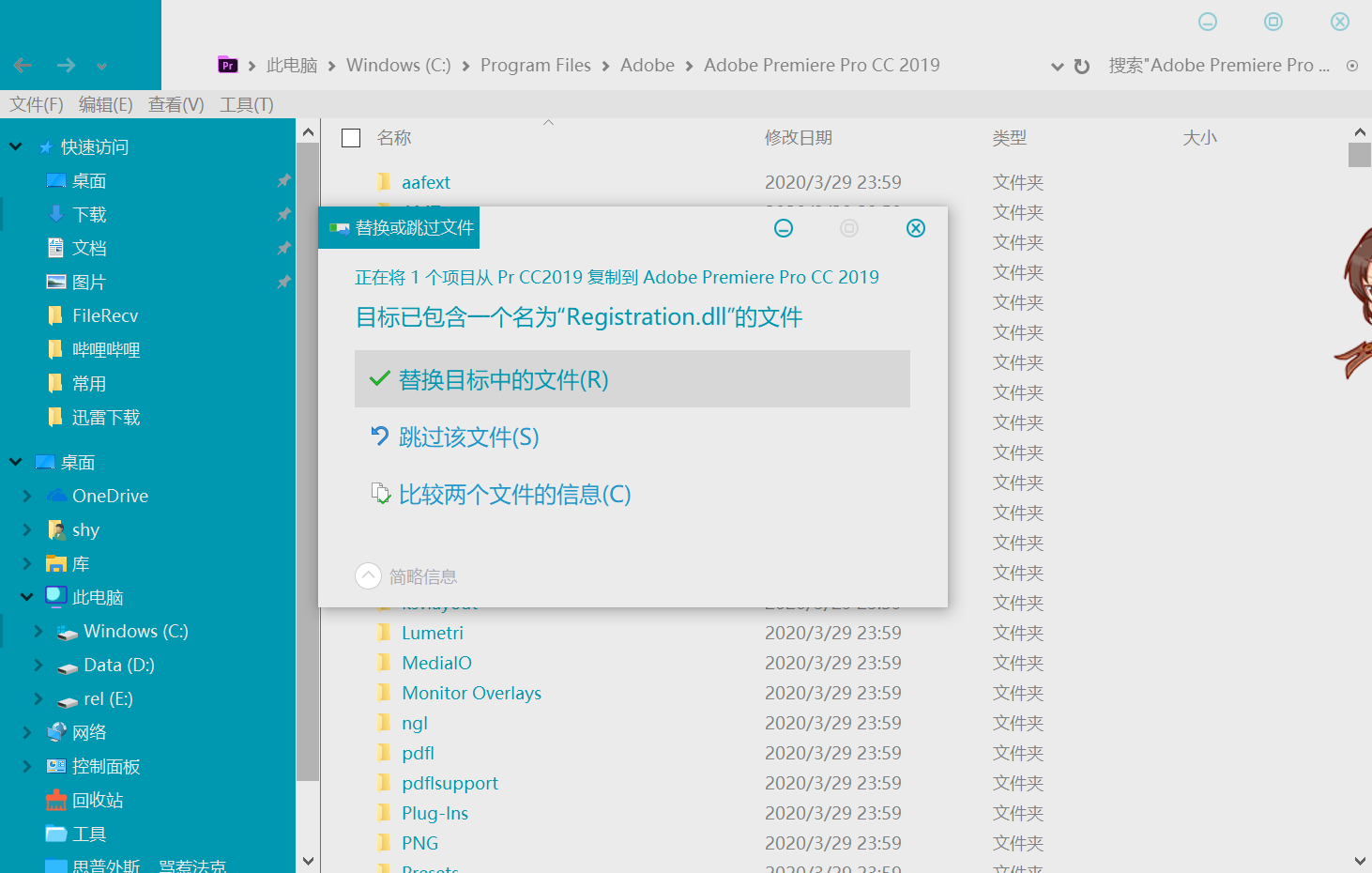This screenshot has height=873, width=1372.
Task: Open the address bar history dropdown
Action: click(1058, 66)
